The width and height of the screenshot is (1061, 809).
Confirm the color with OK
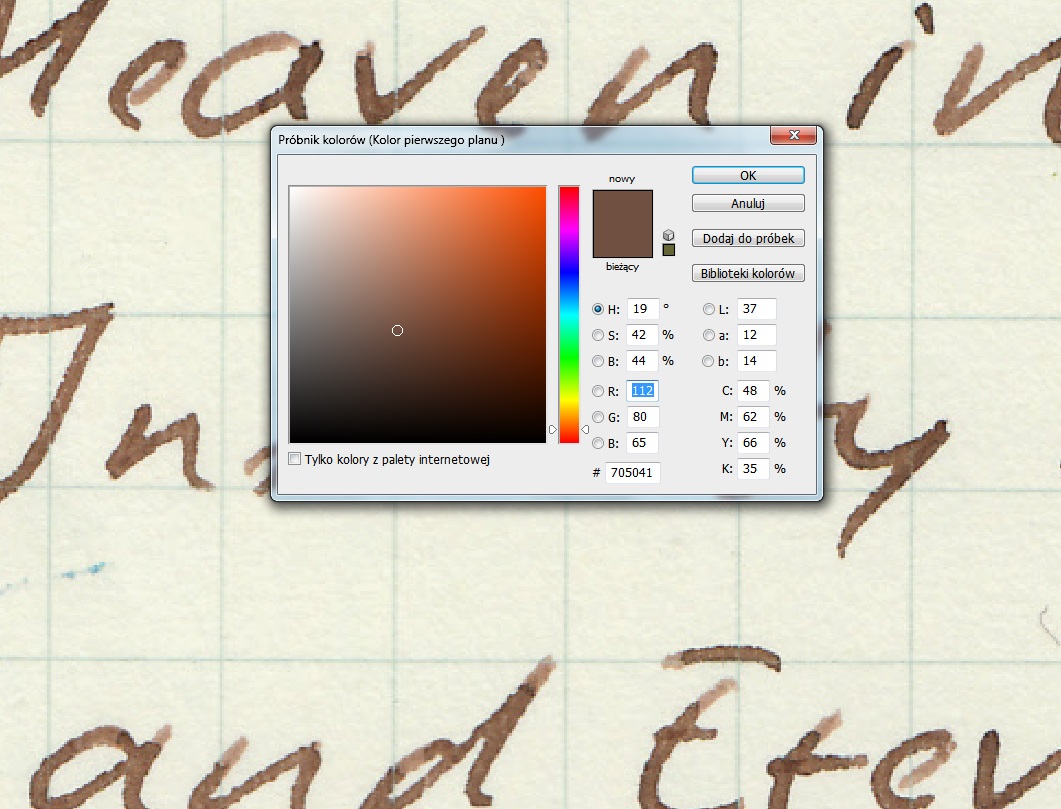[747, 174]
